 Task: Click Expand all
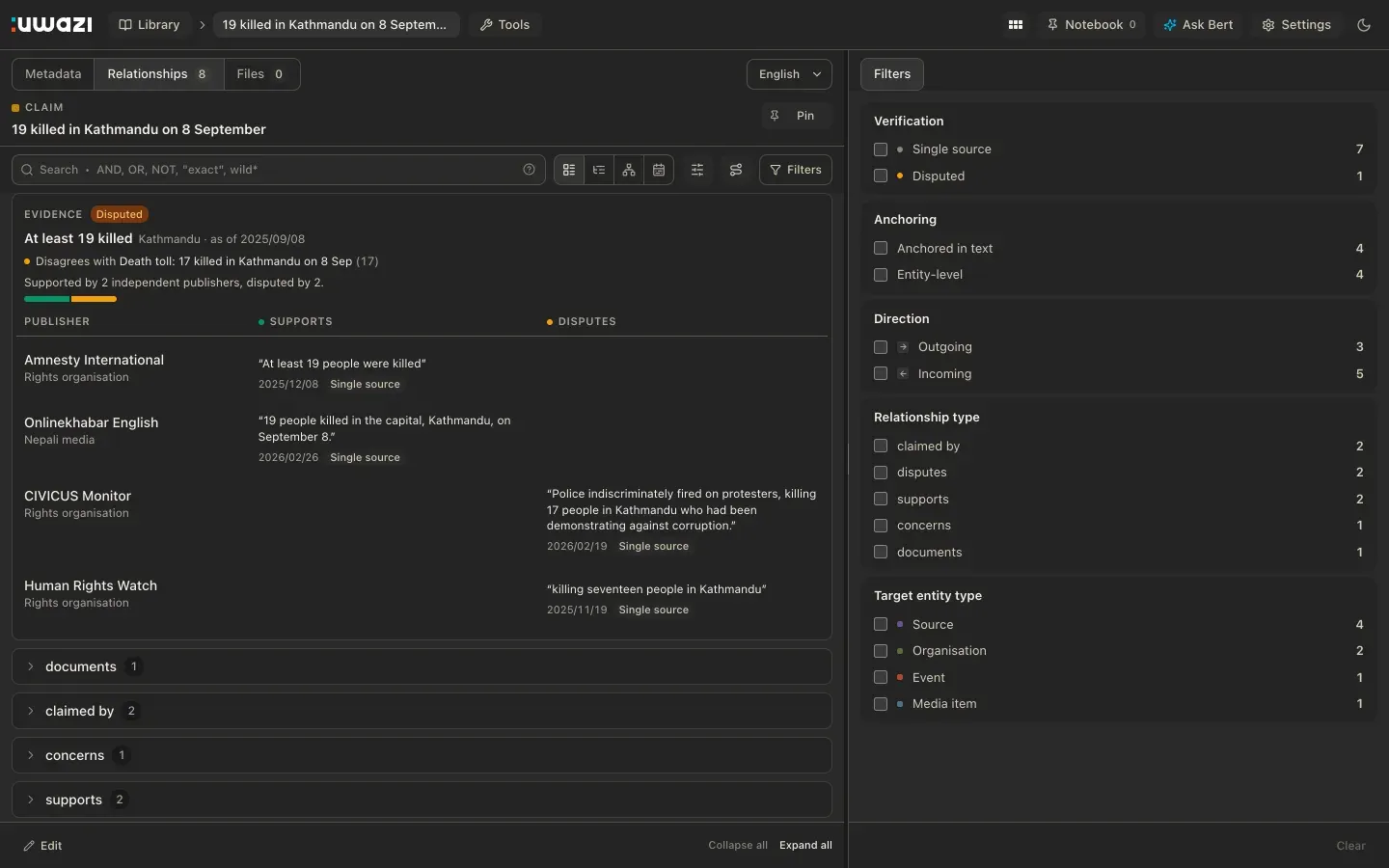(x=805, y=845)
